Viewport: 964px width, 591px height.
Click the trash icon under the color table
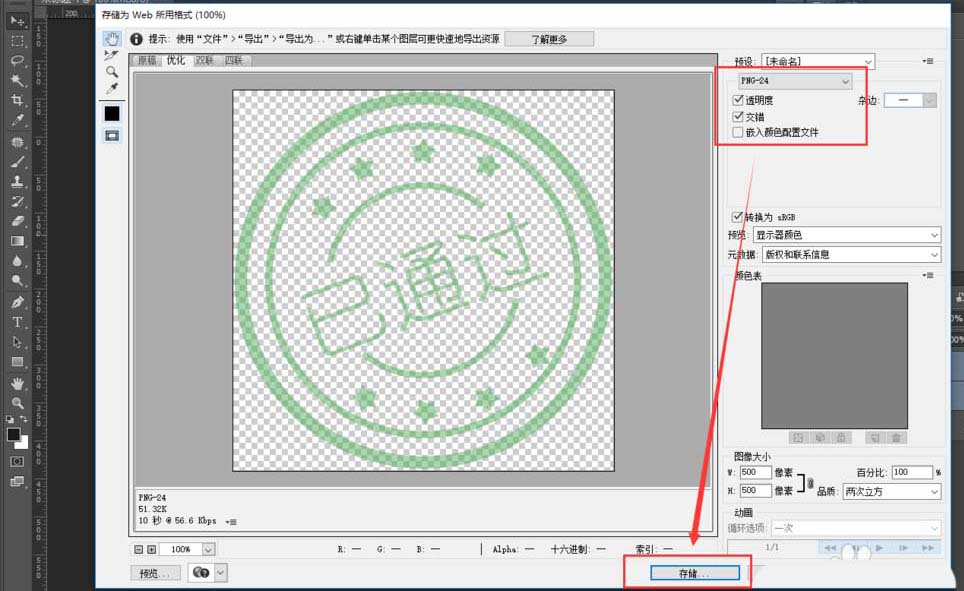click(x=897, y=437)
